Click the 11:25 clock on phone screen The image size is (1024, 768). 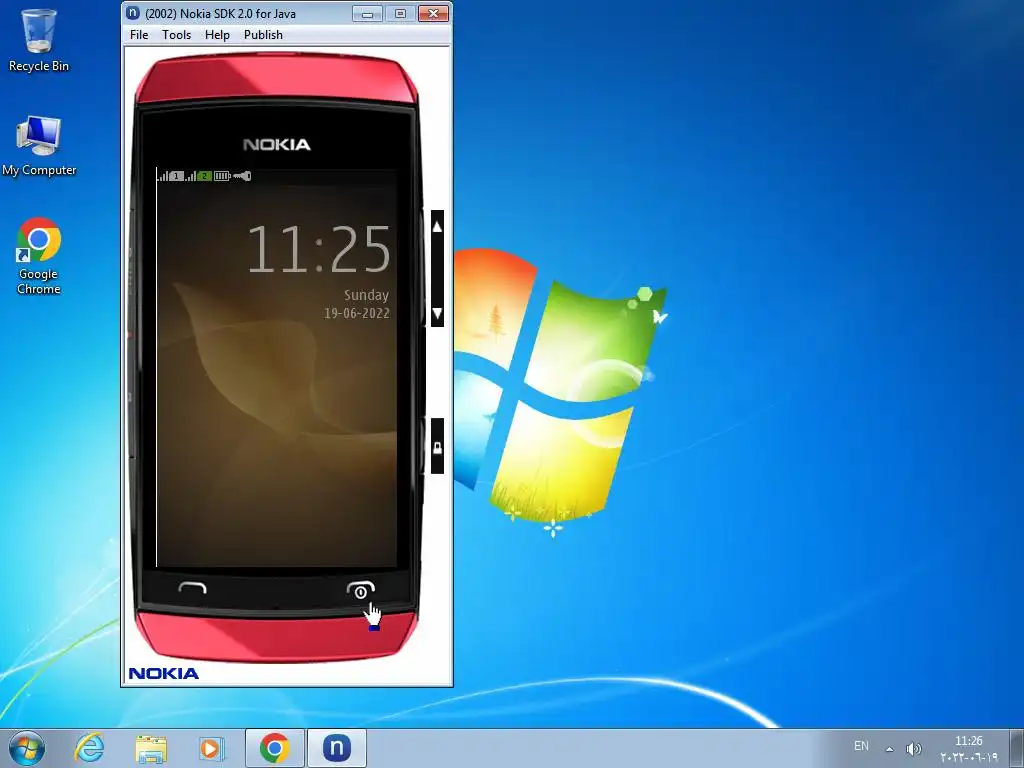[x=318, y=249]
